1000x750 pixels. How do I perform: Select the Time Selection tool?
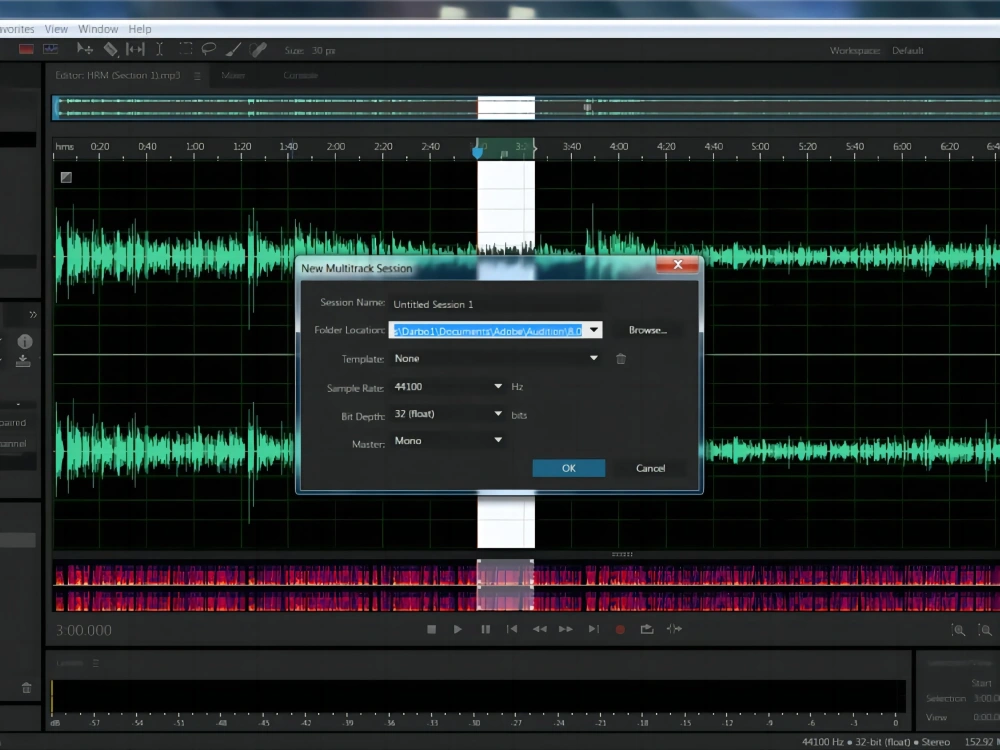coord(159,49)
